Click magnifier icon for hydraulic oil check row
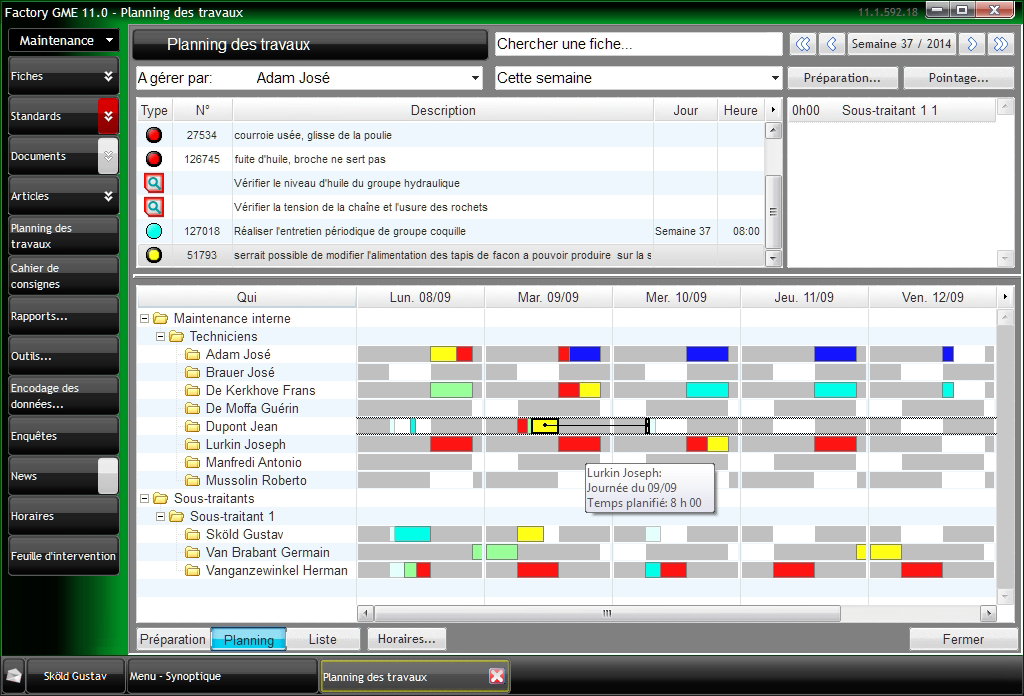This screenshot has width=1024, height=696. point(153,183)
